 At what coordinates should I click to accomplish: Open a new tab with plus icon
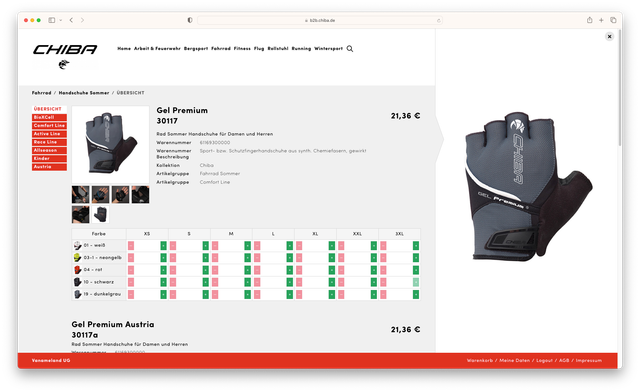click(x=601, y=20)
